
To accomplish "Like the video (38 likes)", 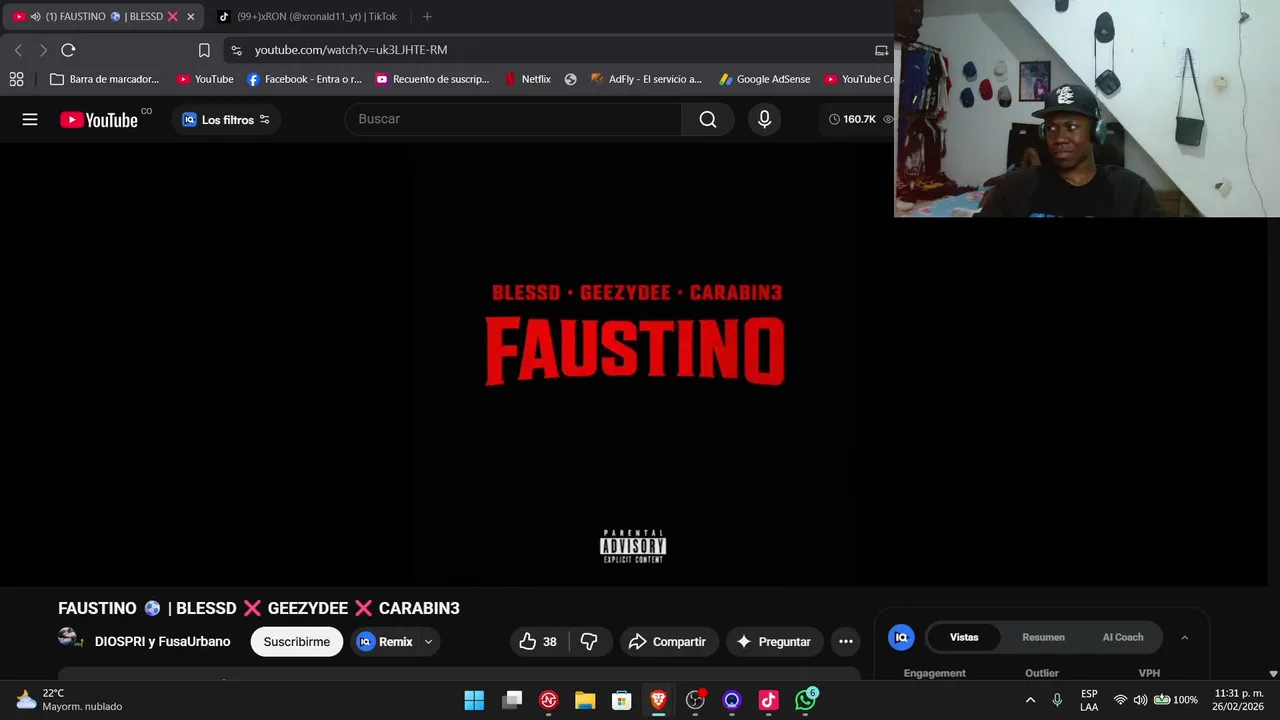I will (x=539, y=642).
